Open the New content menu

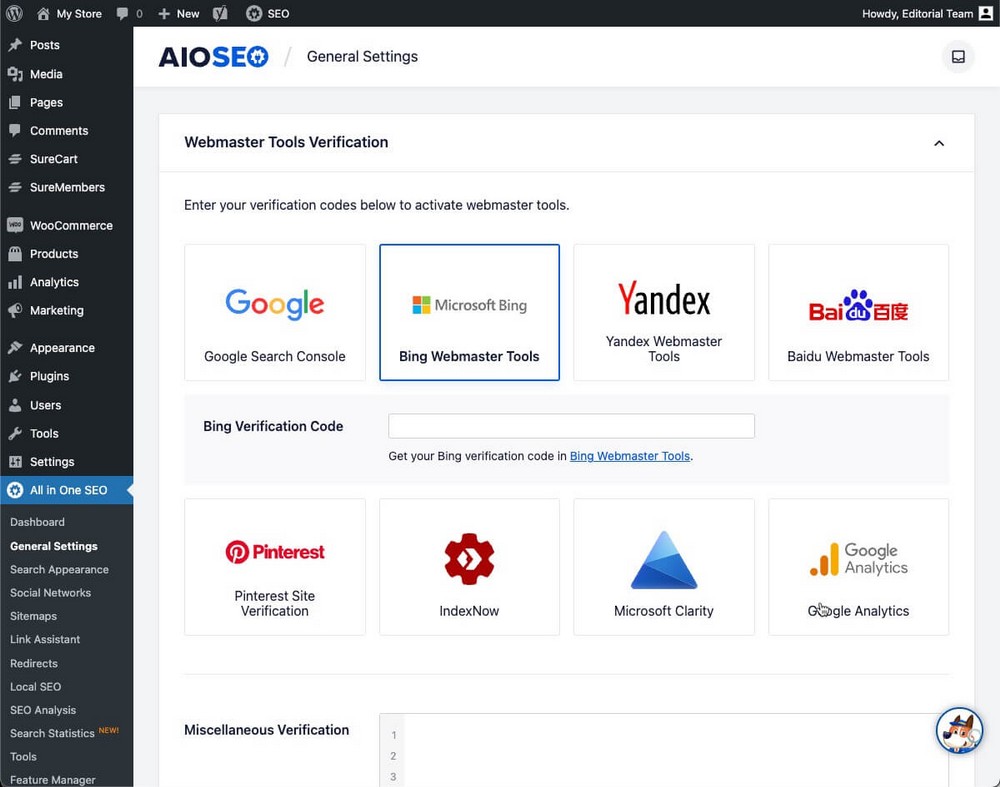(x=179, y=13)
